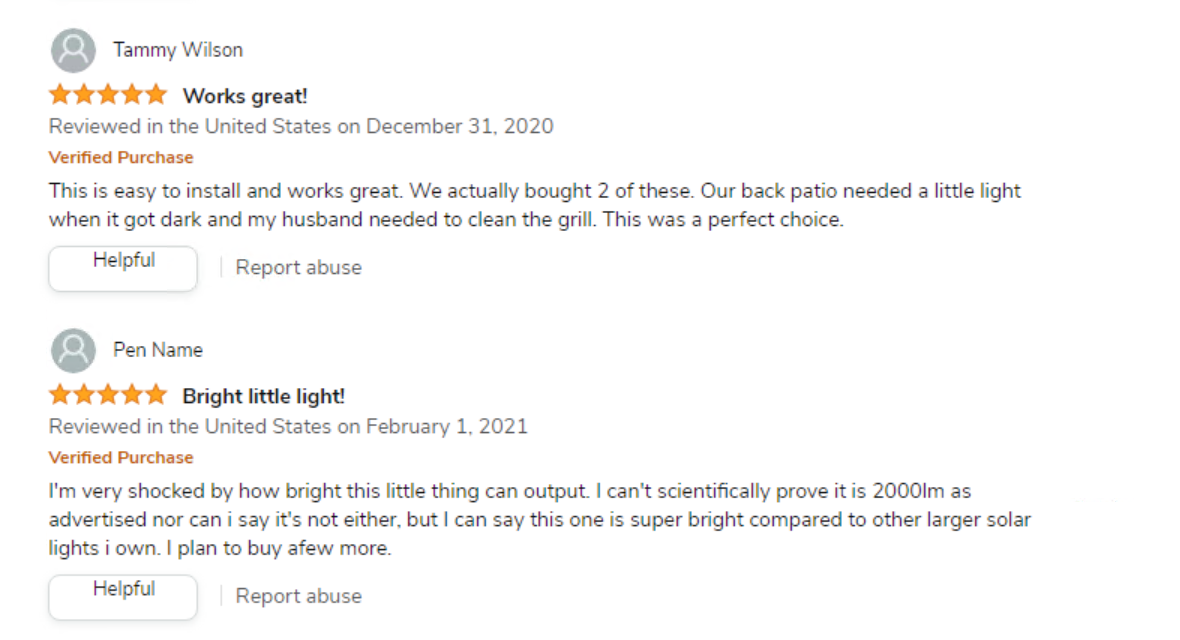This screenshot has height=640, width=1180.
Task: Click the star rating beside "Bright little light!"
Action: (108, 396)
